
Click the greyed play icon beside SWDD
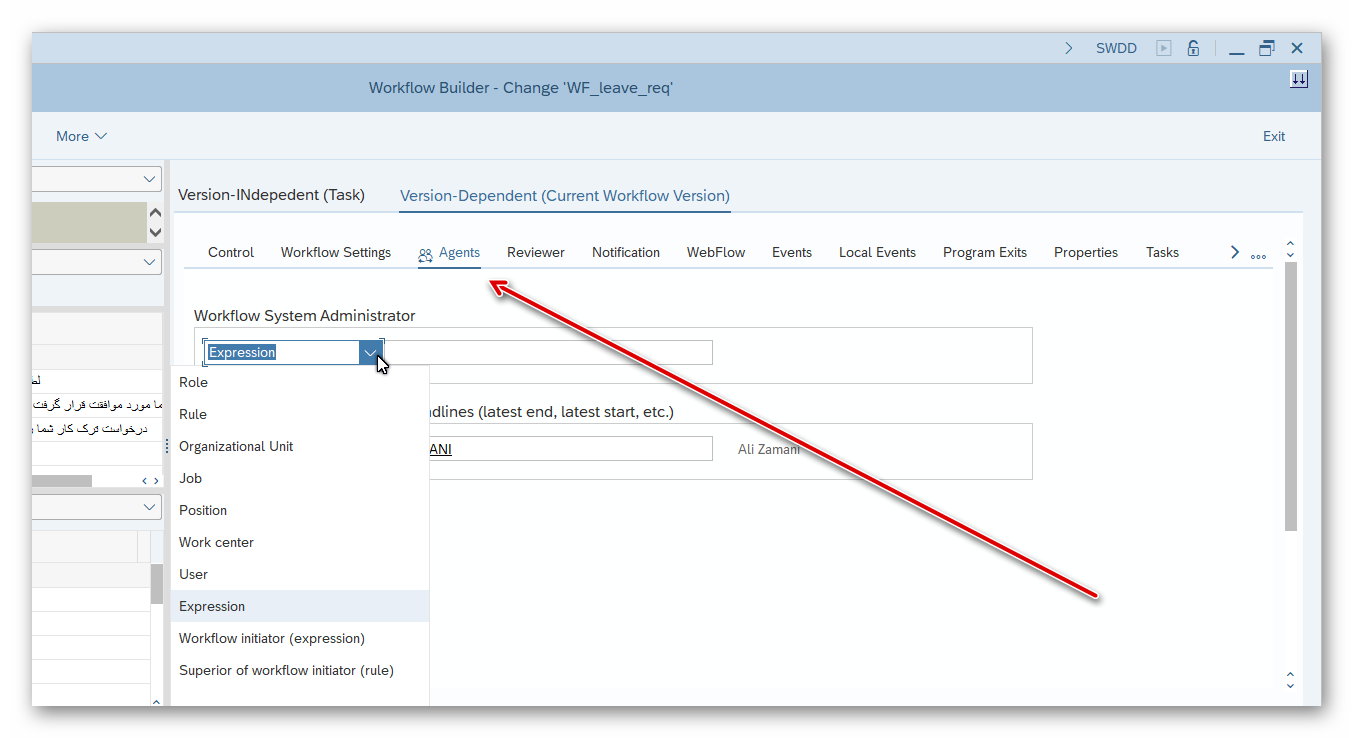(1163, 48)
